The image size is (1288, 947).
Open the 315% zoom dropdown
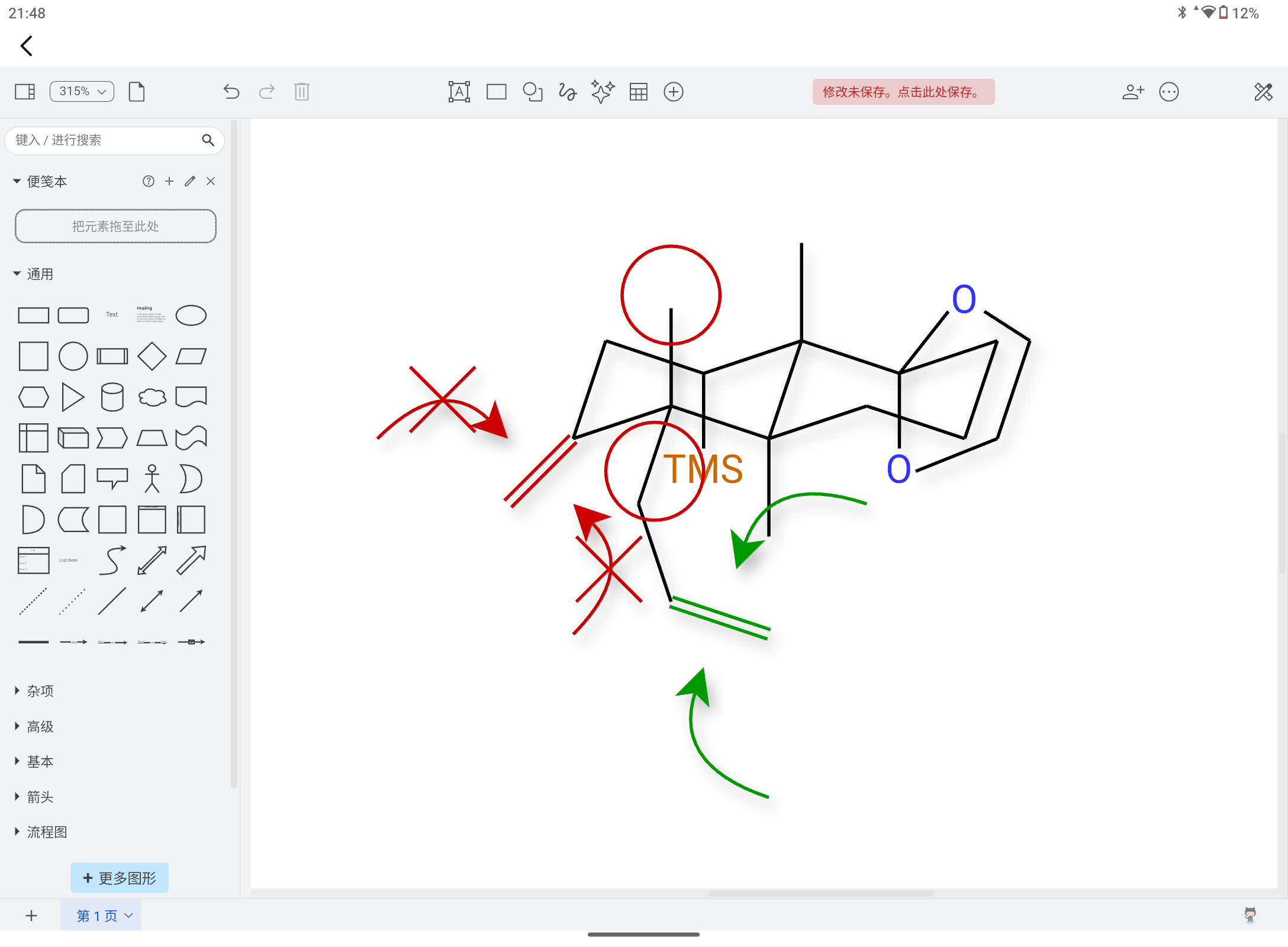tap(82, 92)
